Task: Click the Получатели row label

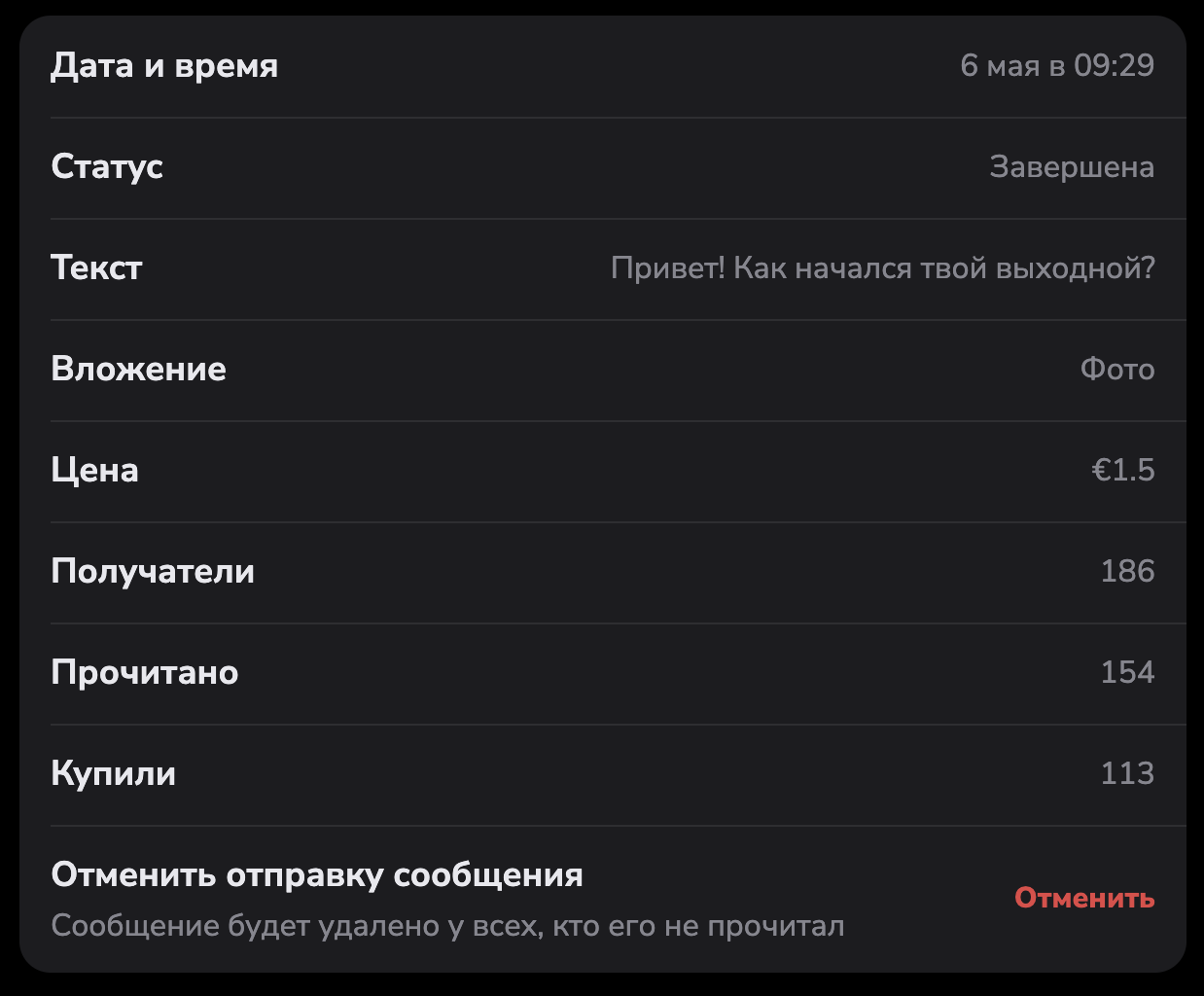Action: click(153, 571)
